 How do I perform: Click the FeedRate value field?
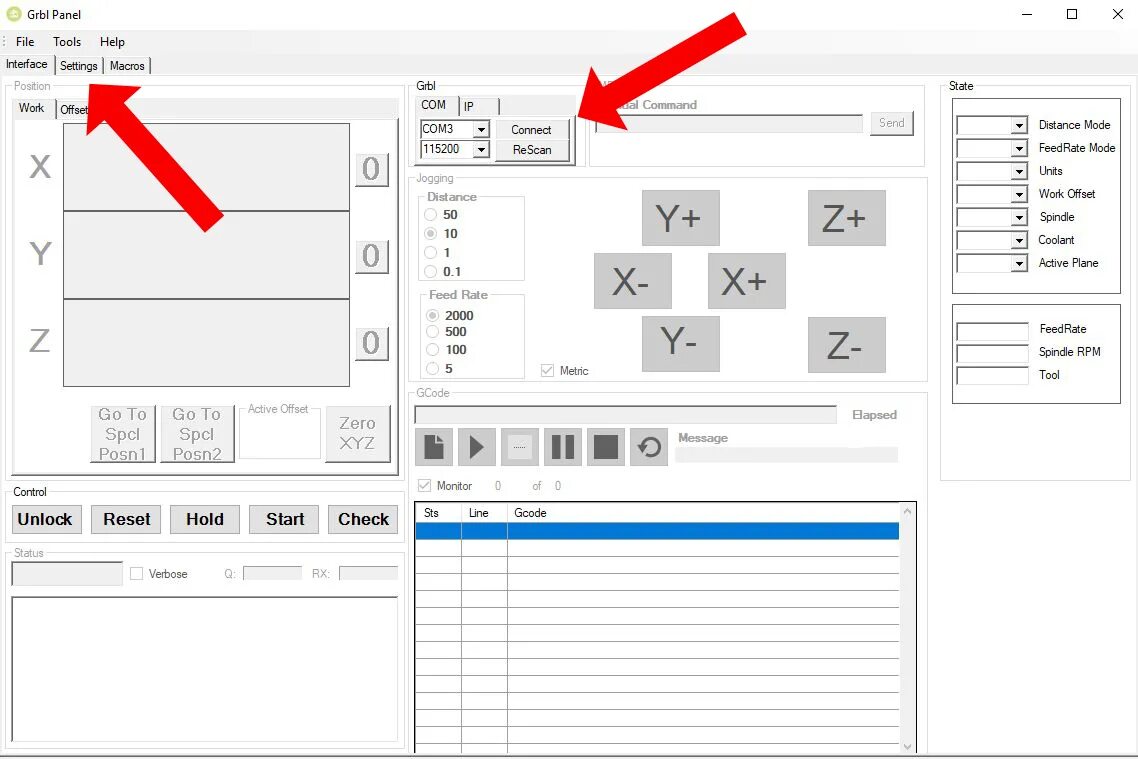click(x=992, y=331)
